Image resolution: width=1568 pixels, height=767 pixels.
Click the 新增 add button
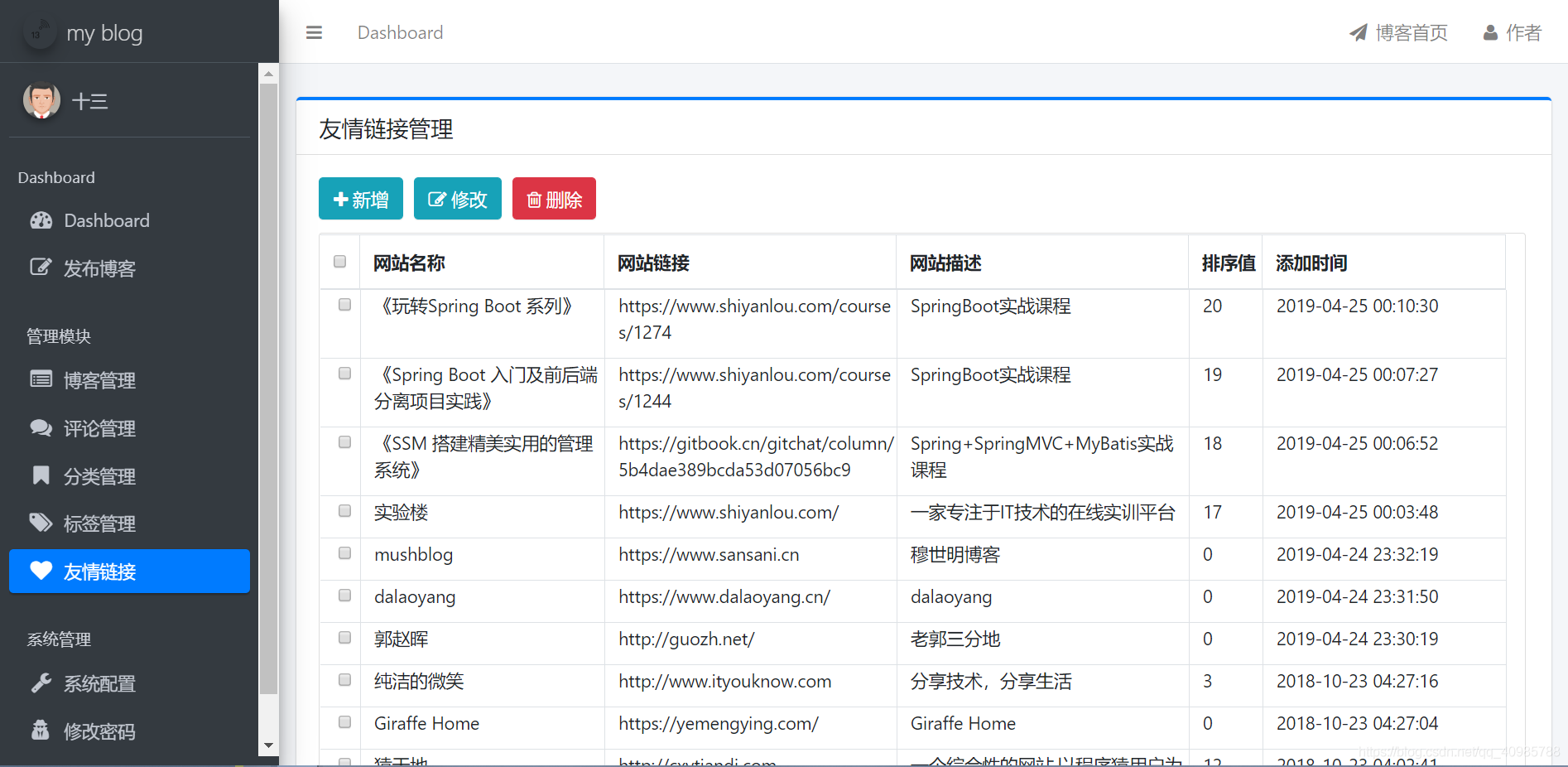(361, 199)
